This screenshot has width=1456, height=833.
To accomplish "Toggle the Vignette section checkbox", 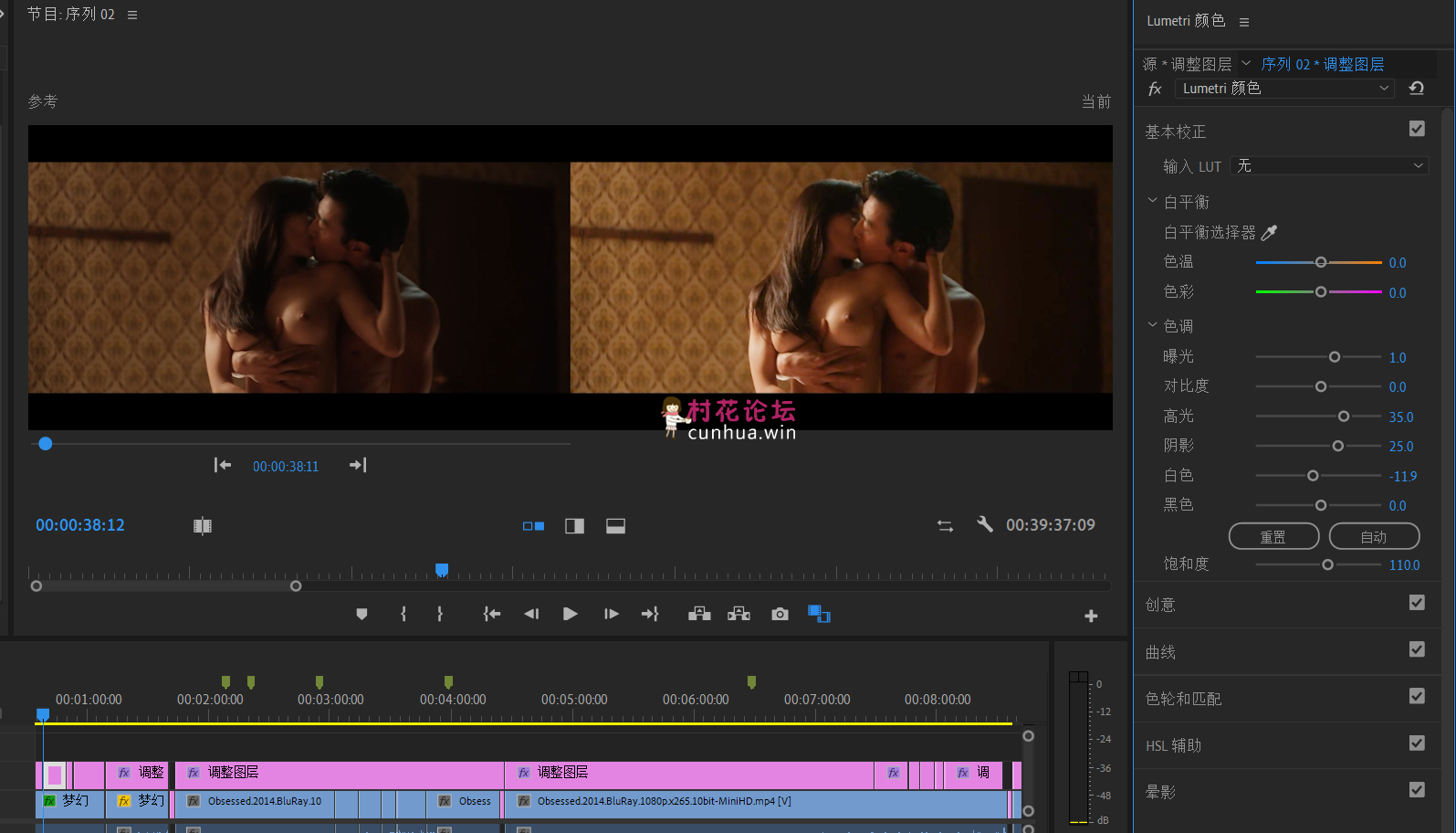I will [1417, 790].
